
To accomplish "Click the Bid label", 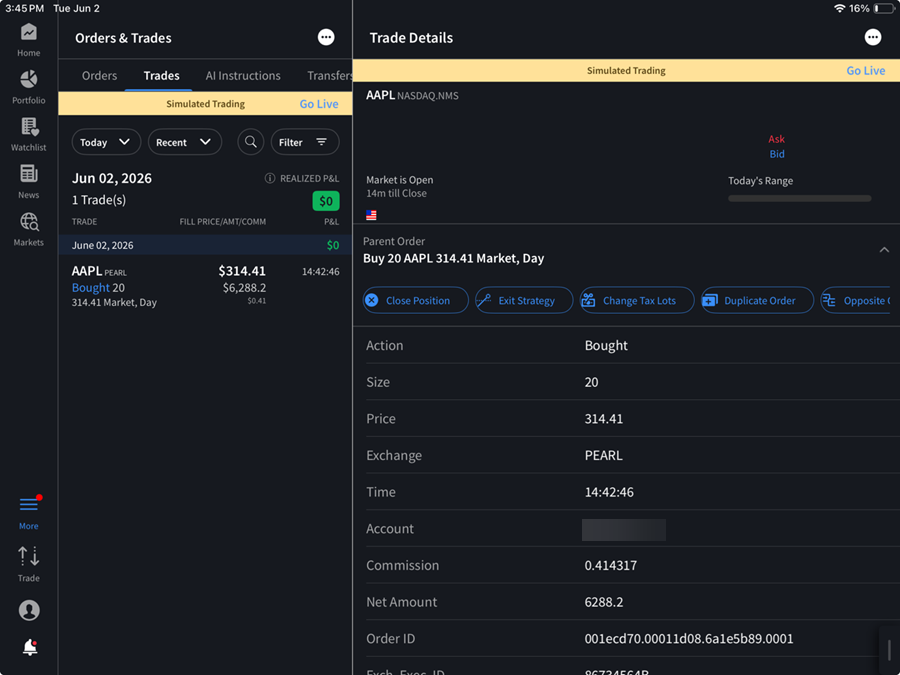I will point(777,154).
